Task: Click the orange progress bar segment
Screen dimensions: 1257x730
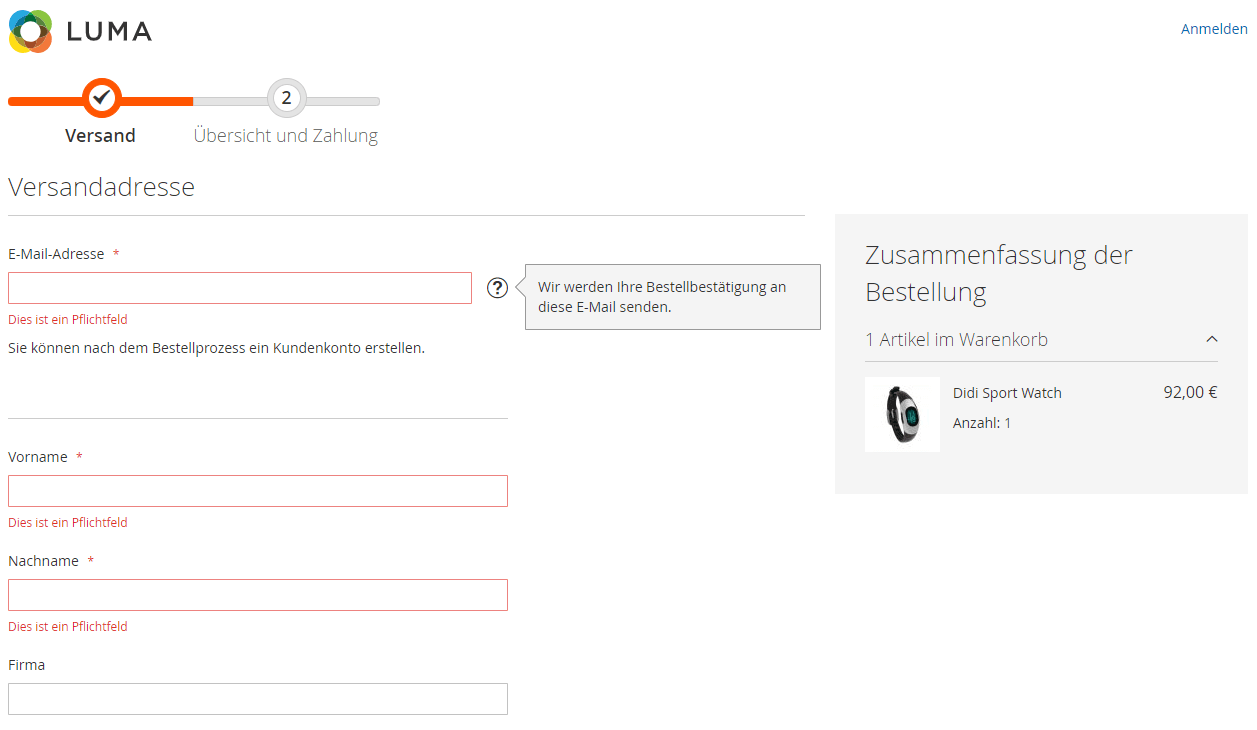Action: [50, 100]
